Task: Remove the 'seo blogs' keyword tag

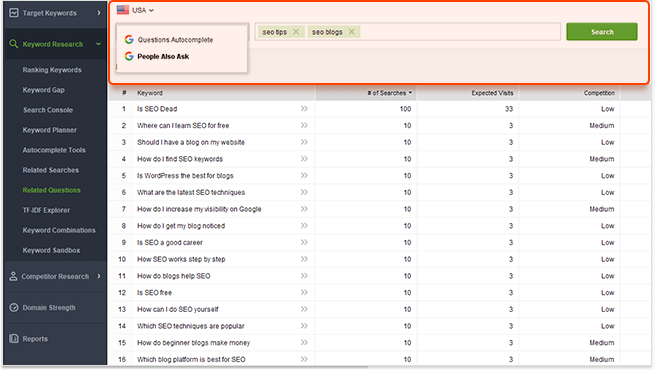Action: pos(351,32)
